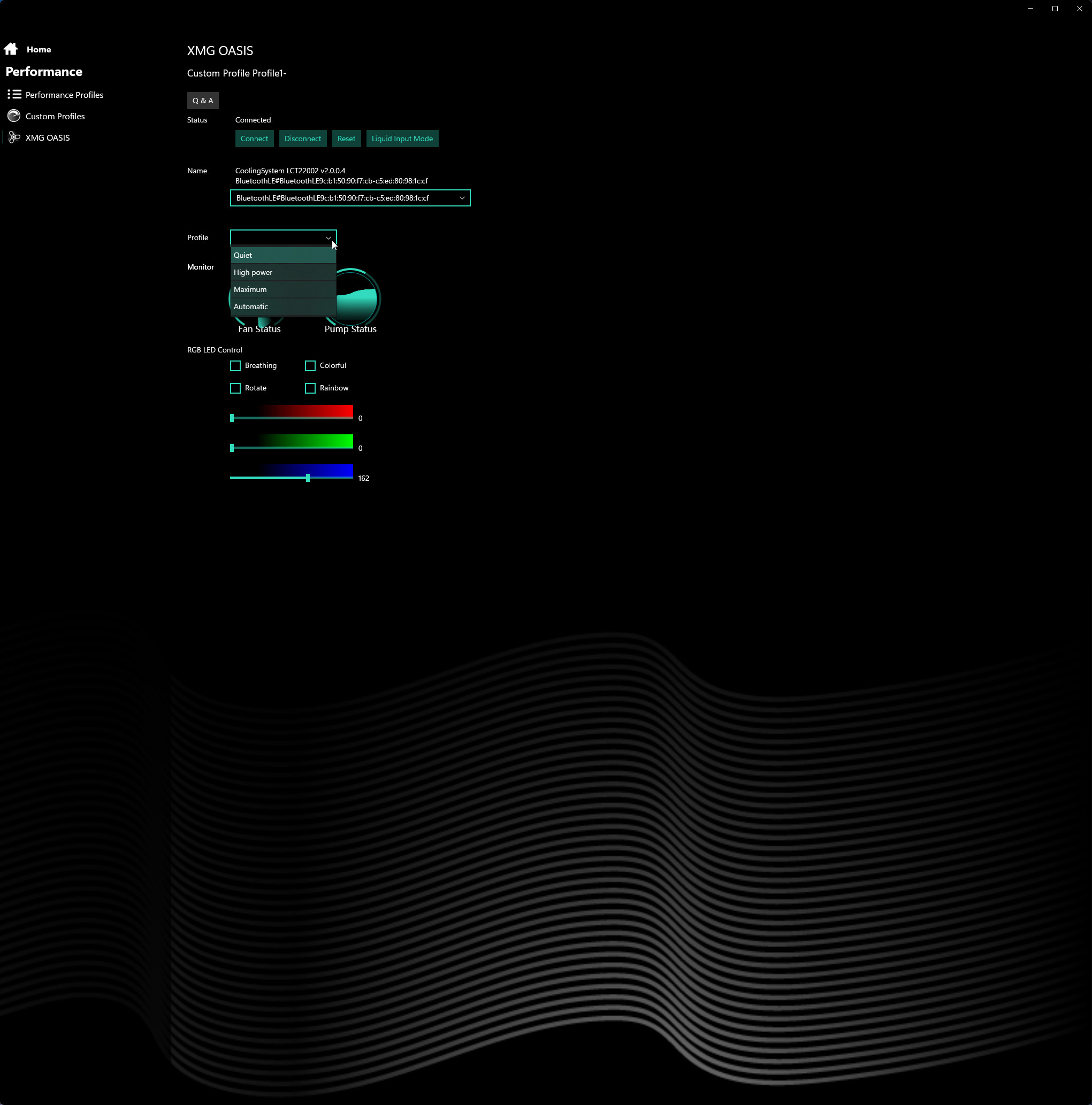Enable the Colorful LED effect
The width and height of the screenshot is (1092, 1105).
coord(310,365)
